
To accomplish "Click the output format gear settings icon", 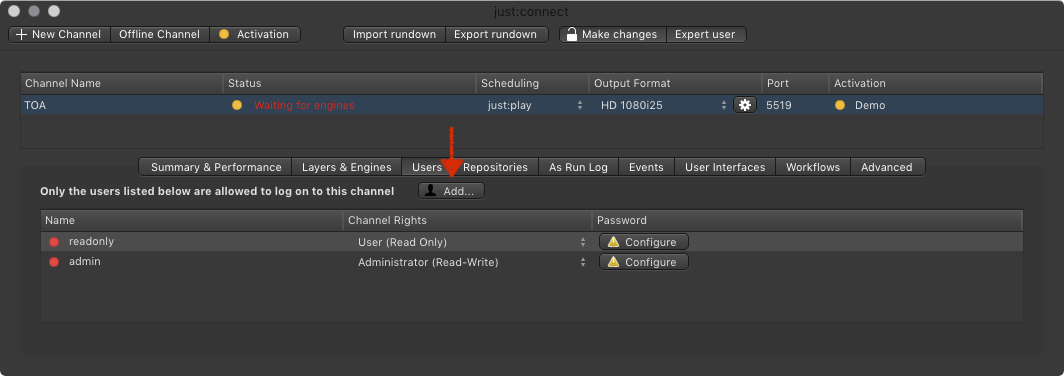I will (744, 105).
